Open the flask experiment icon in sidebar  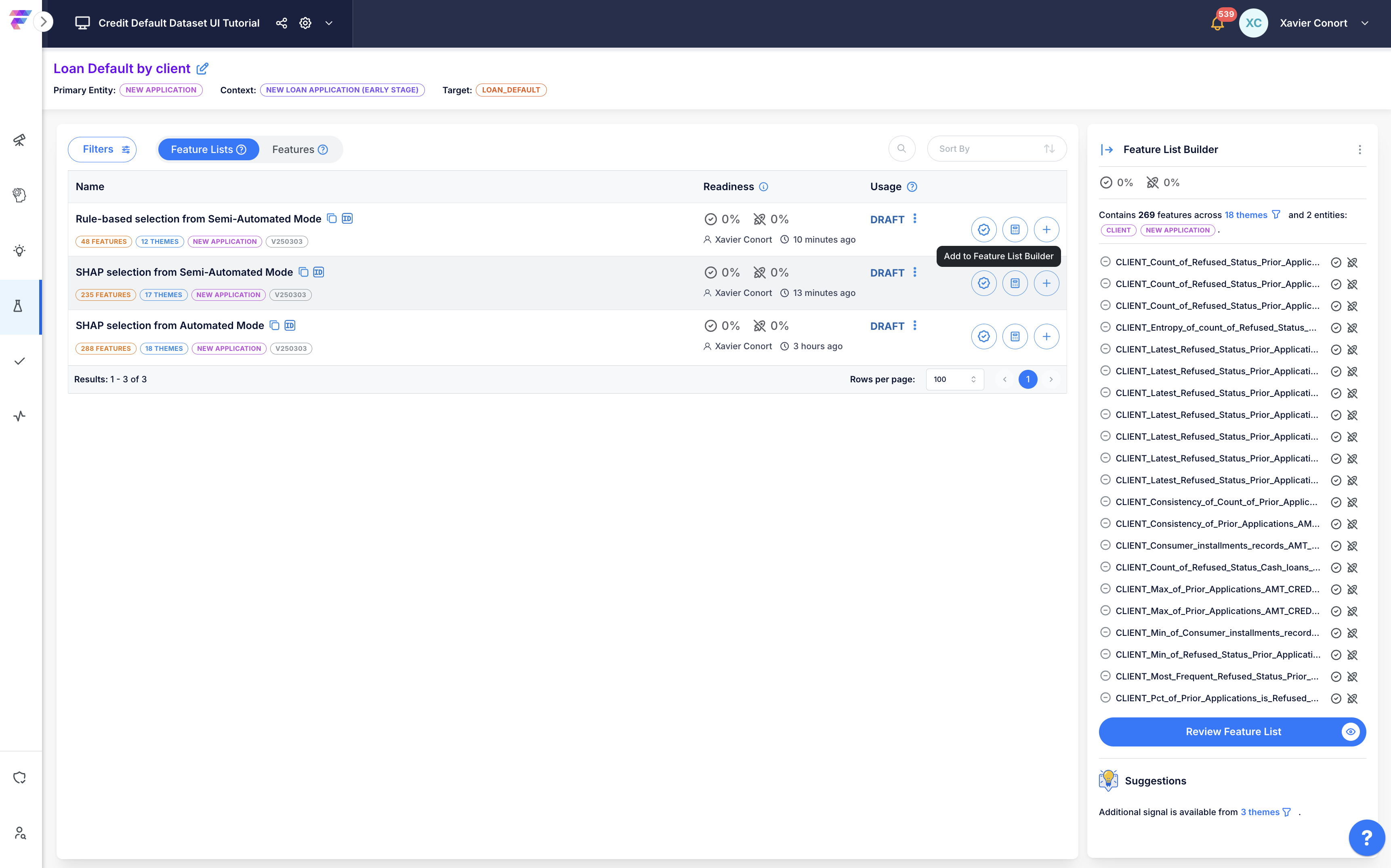click(19, 306)
